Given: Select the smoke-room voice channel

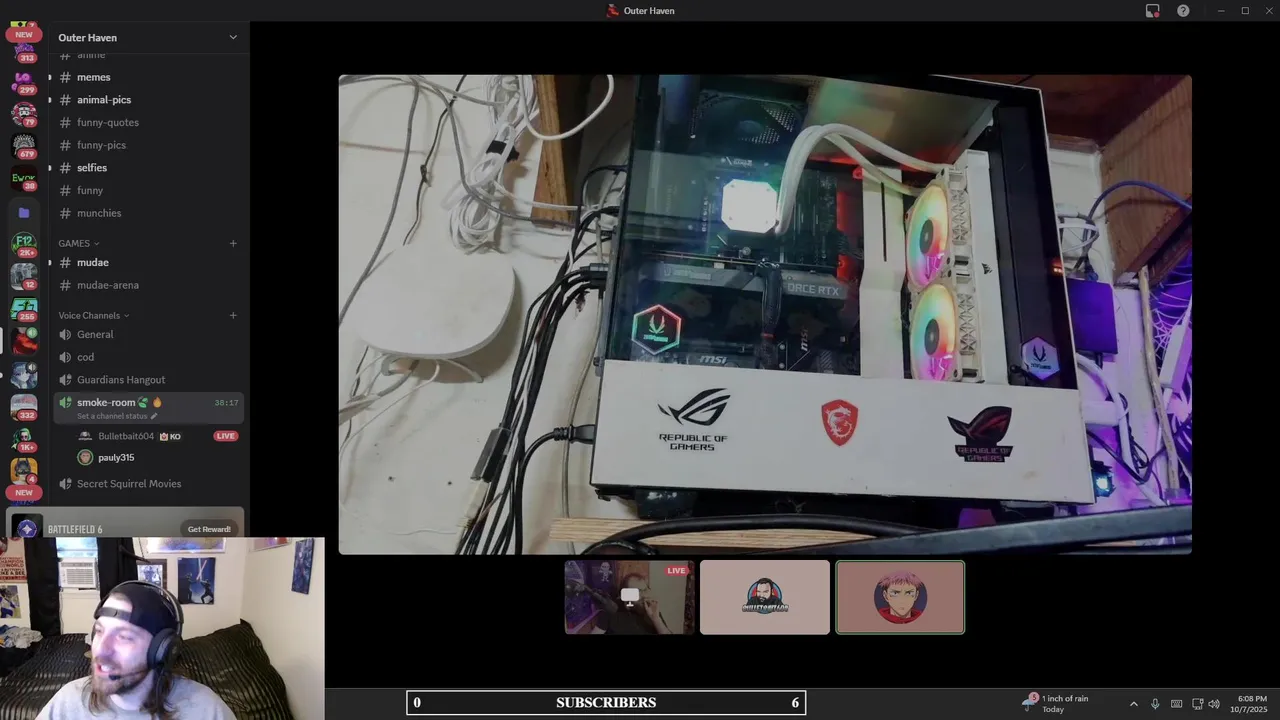Looking at the screenshot, I should [148, 407].
